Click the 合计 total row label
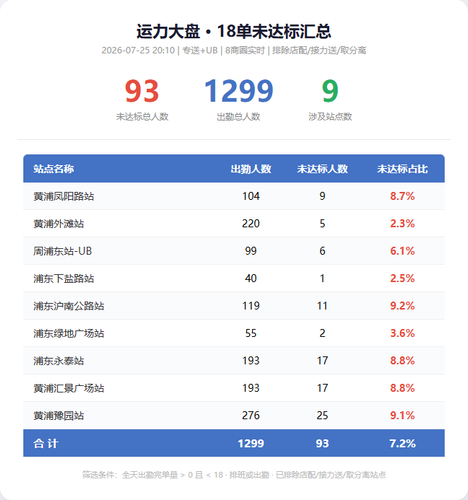 click(46, 443)
